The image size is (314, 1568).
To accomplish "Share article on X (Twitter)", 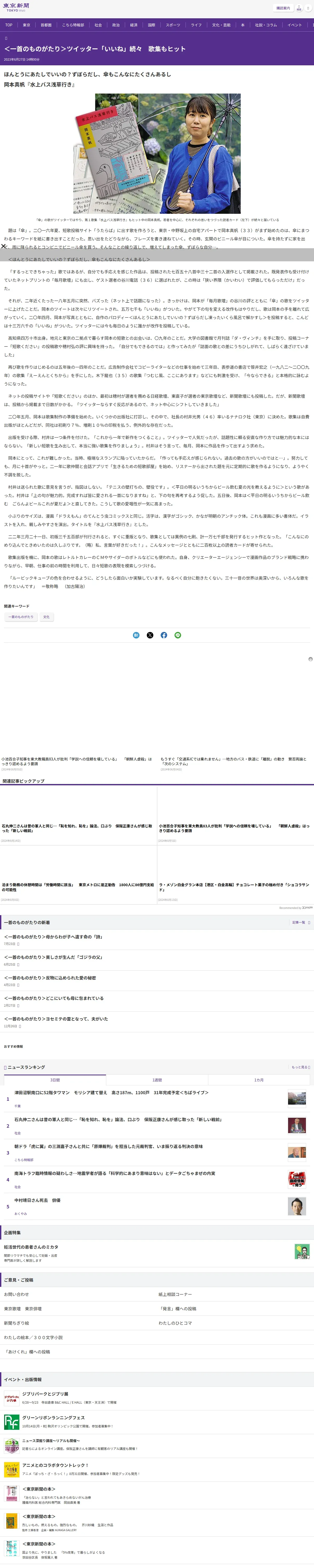I will [150, 635].
